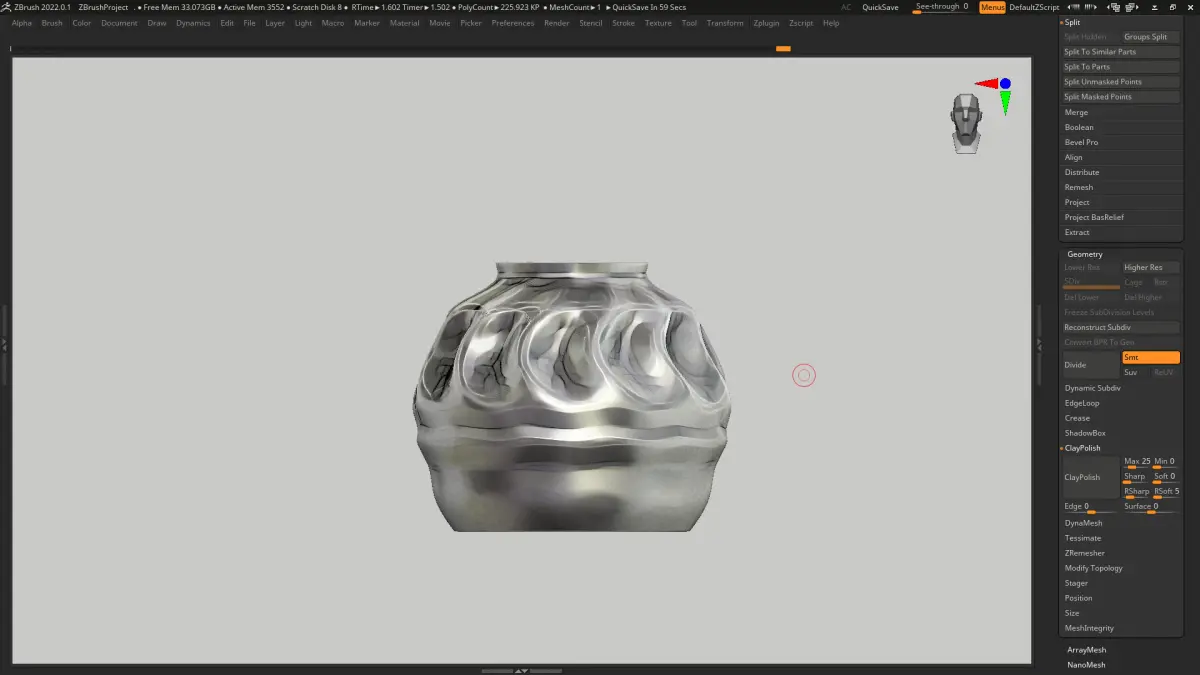Click the Split To Parts button
The image size is (1200, 675).
pos(1120,67)
